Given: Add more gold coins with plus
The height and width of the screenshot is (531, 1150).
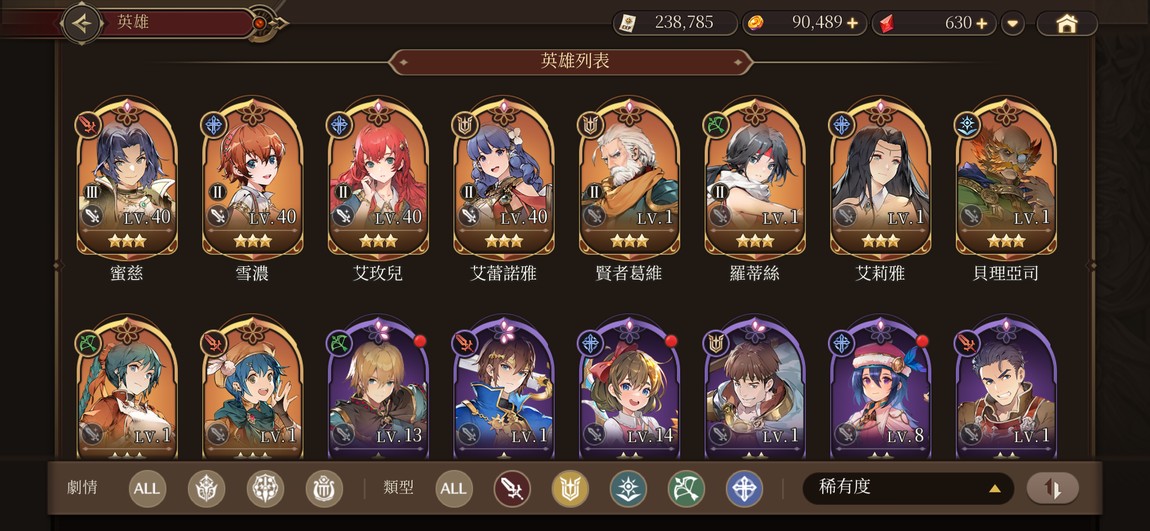Looking at the screenshot, I should tap(852, 23).
